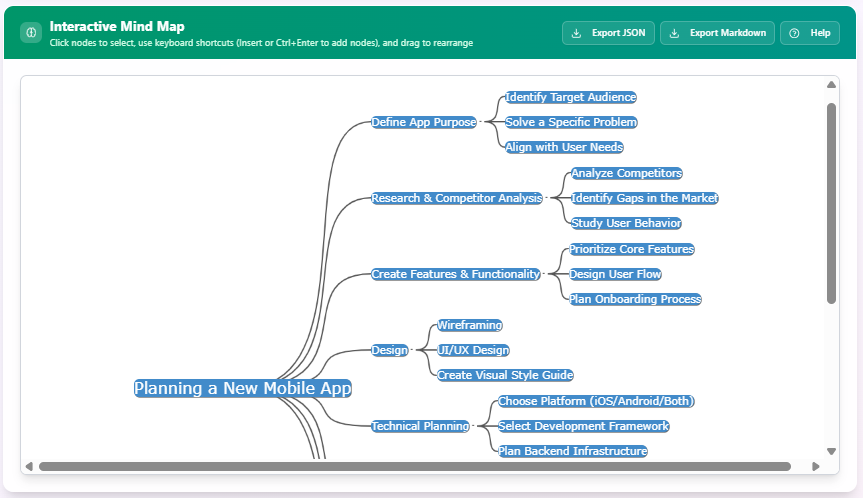Click the scroll left arrow
This screenshot has height=498, width=863.
pos(29,466)
